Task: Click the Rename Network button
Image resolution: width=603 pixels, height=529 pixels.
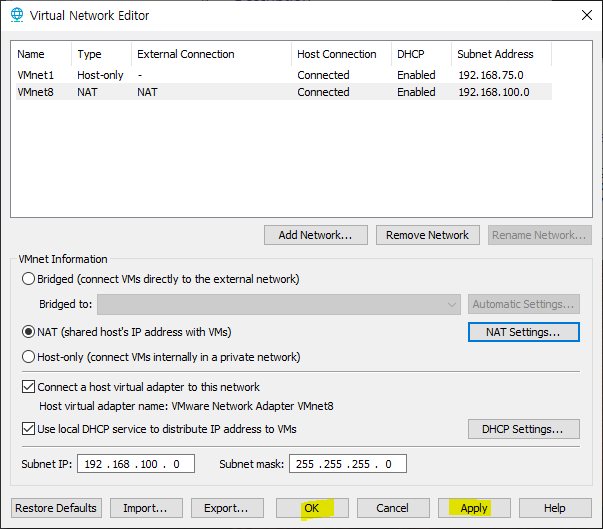Action: coord(540,235)
